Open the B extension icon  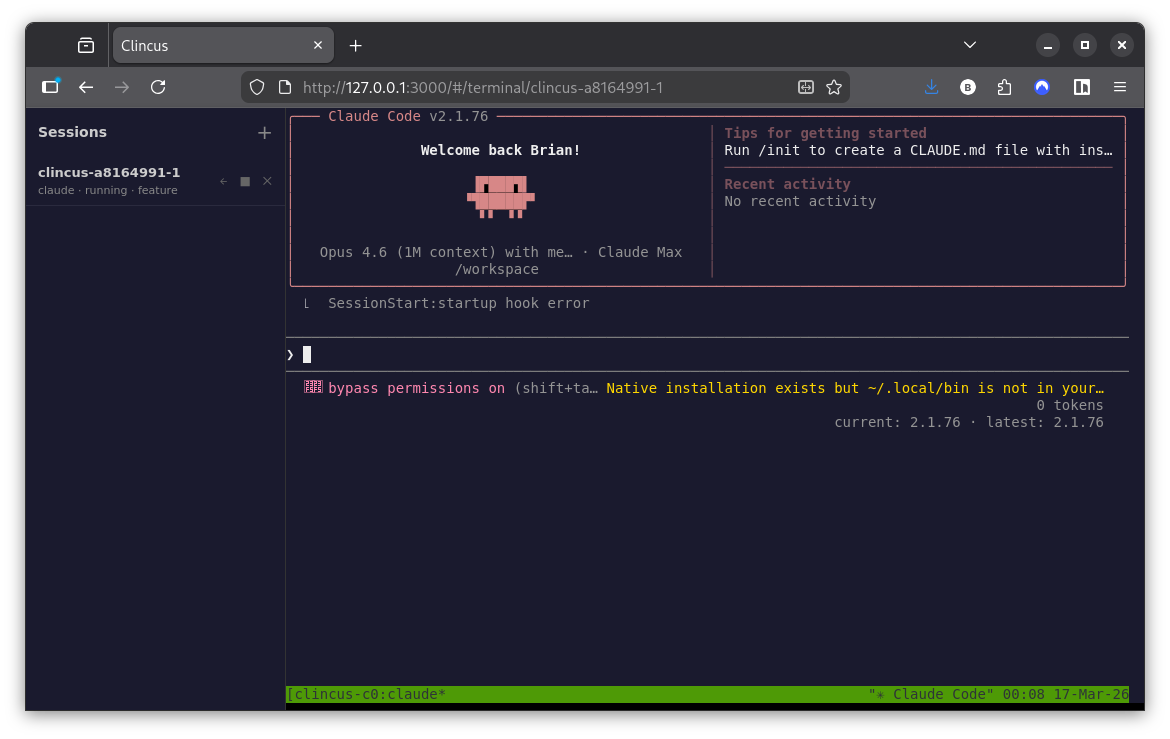(x=968, y=87)
